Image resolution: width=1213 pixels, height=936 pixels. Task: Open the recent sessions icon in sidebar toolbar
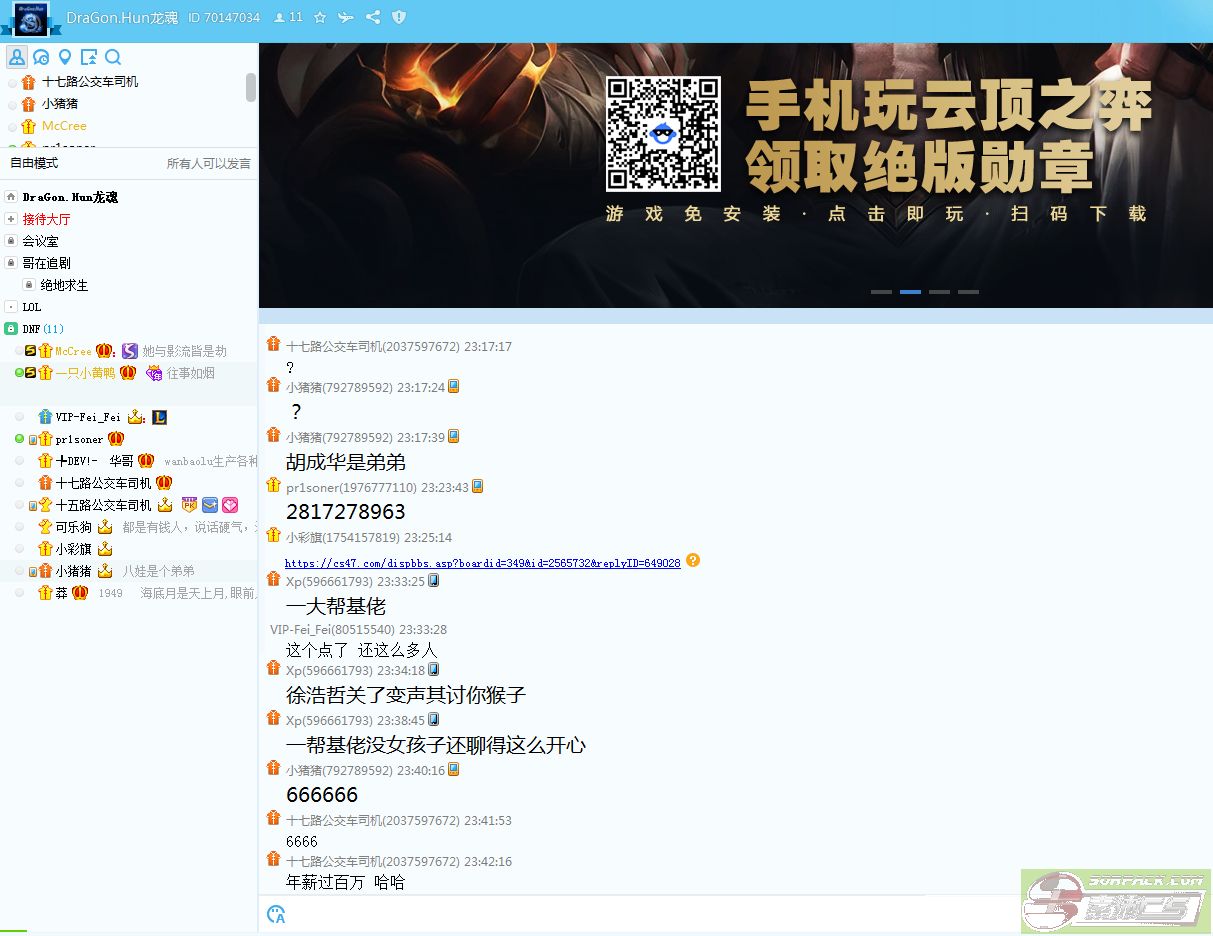[x=41, y=57]
